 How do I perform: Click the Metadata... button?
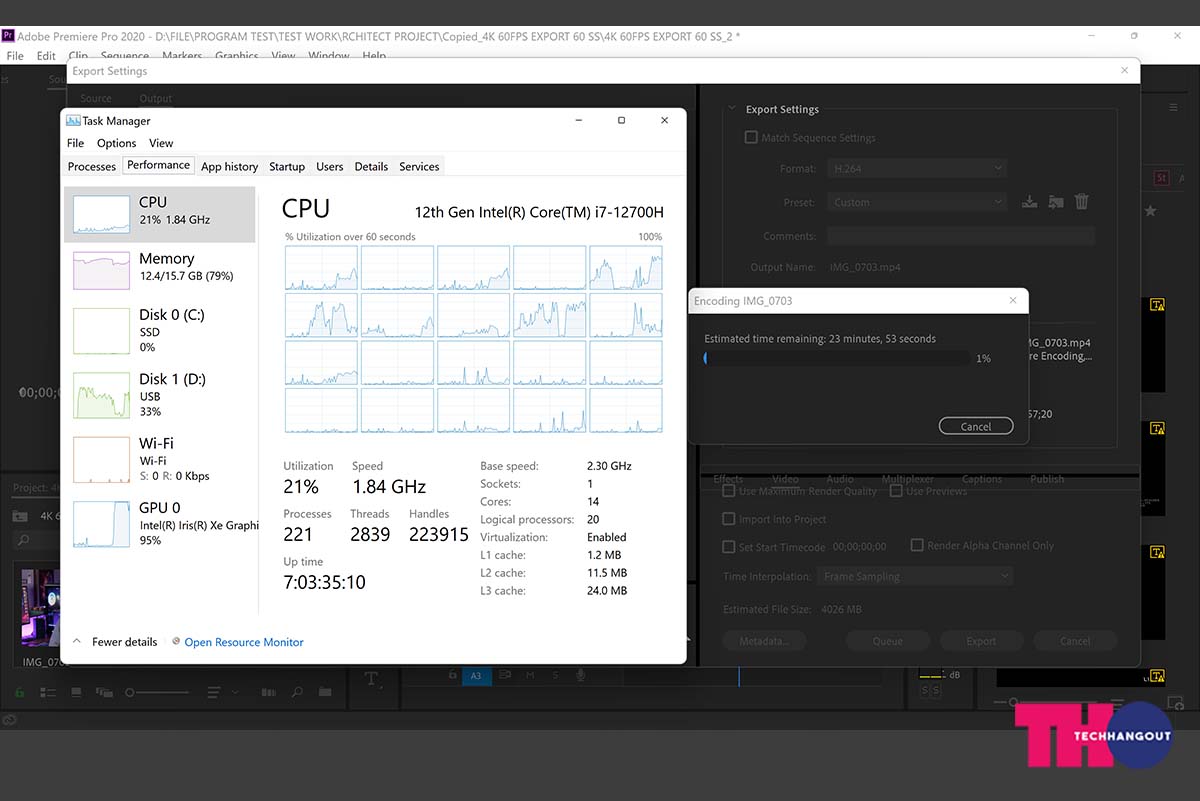(764, 641)
